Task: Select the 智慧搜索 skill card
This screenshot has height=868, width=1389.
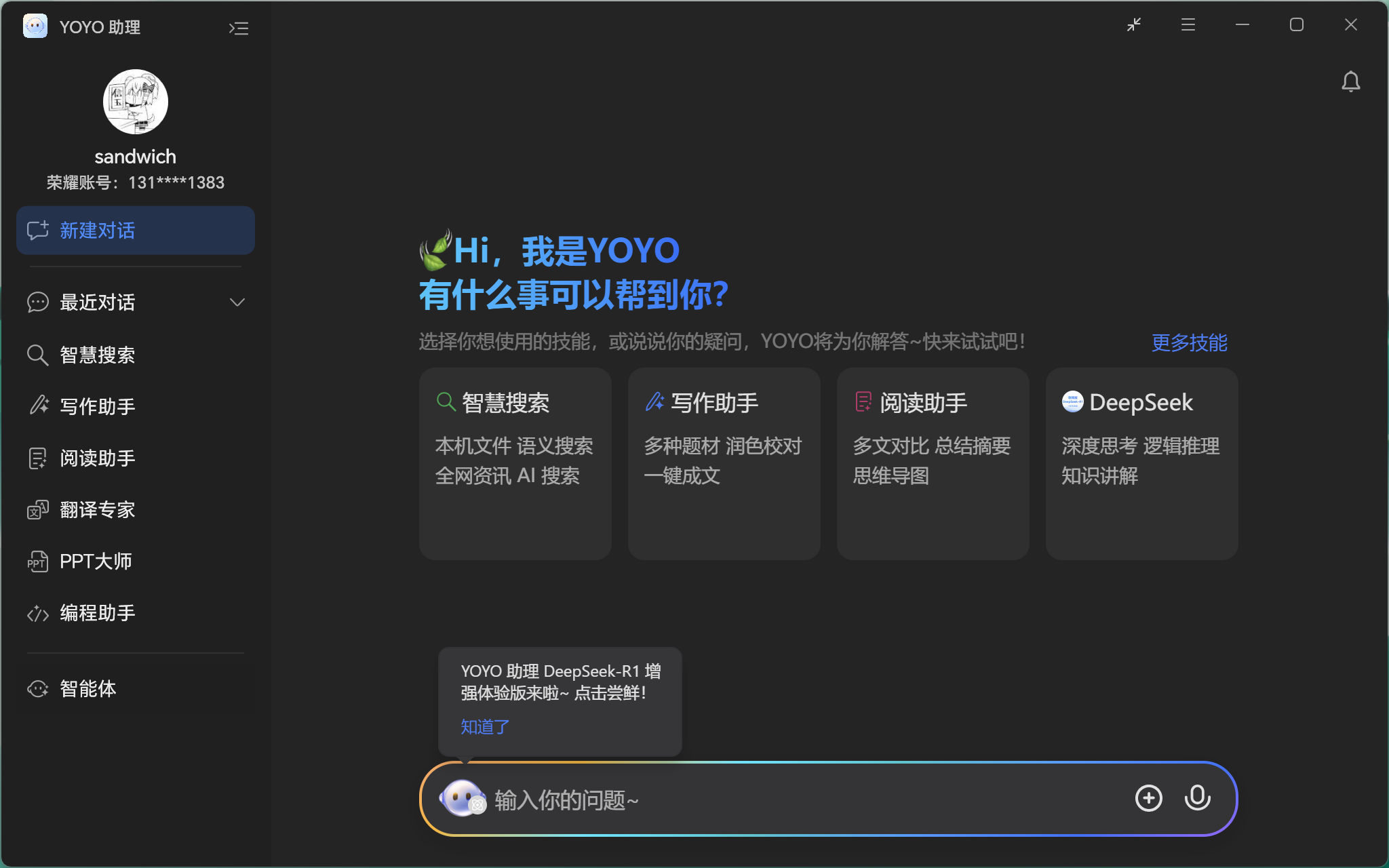Action: [x=515, y=464]
